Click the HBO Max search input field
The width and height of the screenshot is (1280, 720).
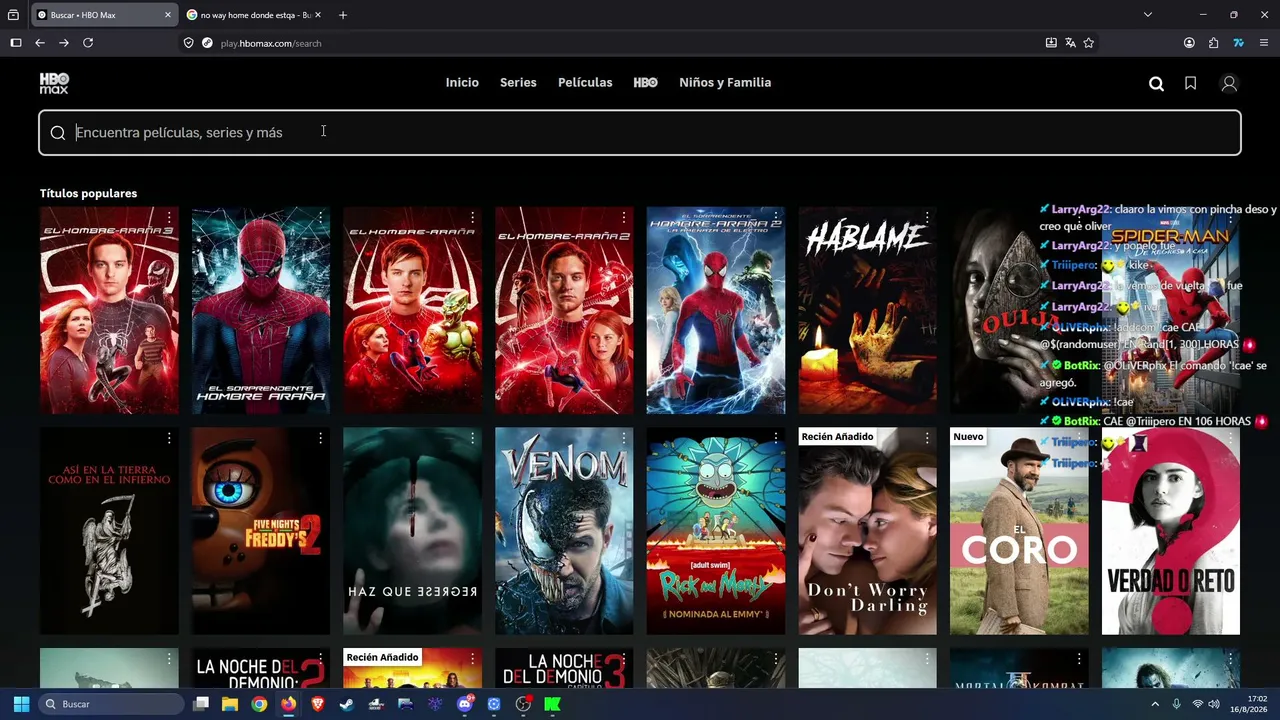pyautogui.click(x=640, y=133)
